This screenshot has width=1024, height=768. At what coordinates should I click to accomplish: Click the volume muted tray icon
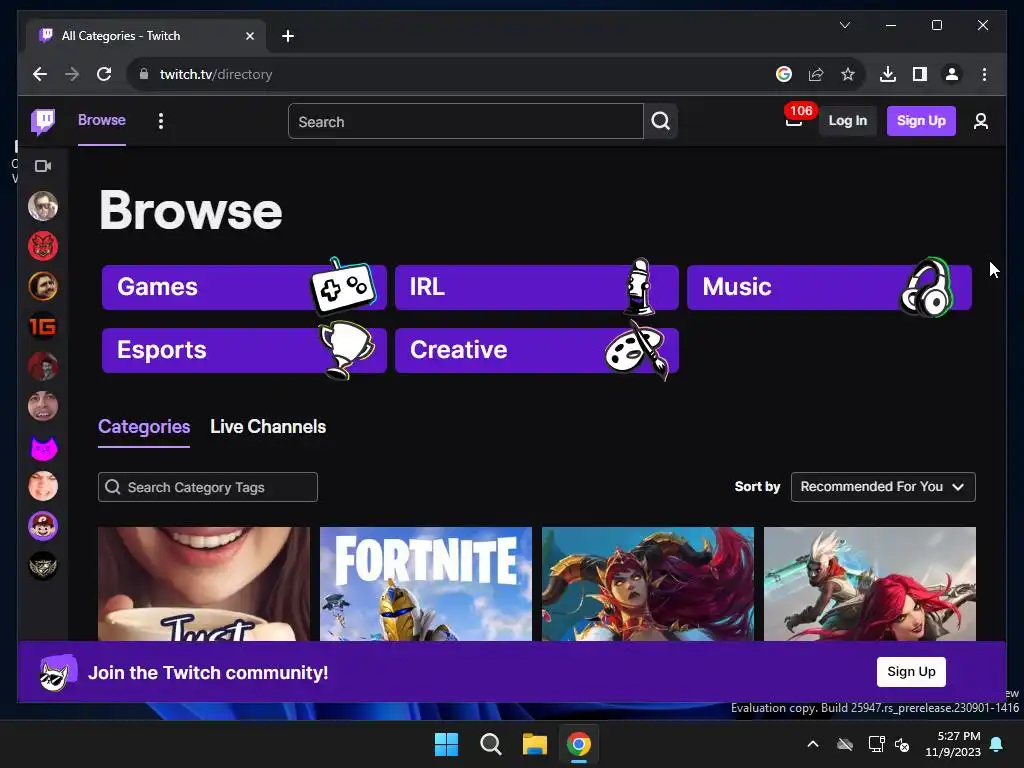pyautogui.click(x=902, y=744)
